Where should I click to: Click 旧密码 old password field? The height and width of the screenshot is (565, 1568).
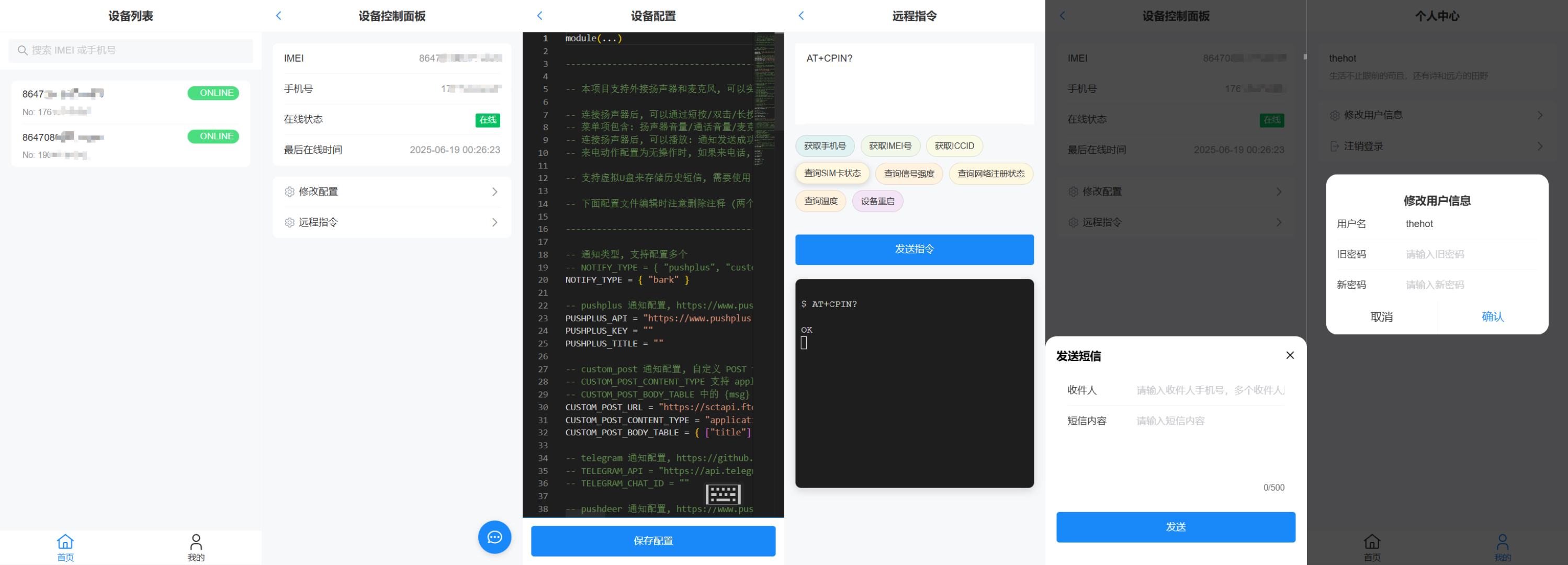pos(1472,254)
